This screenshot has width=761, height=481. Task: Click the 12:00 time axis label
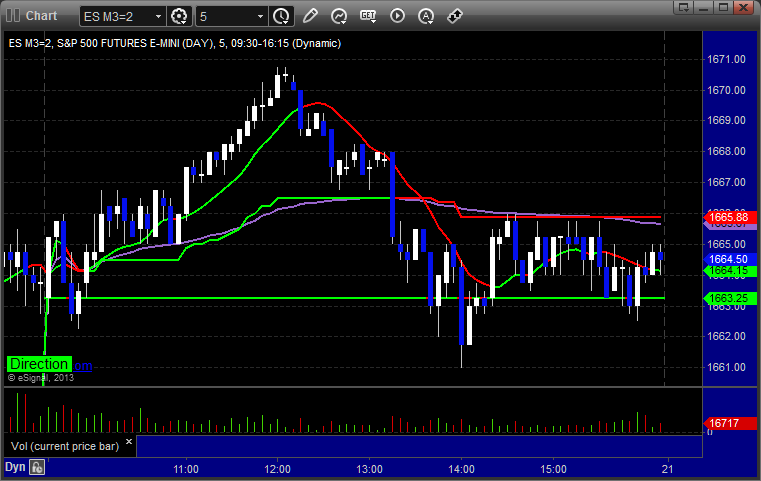[x=278, y=469]
